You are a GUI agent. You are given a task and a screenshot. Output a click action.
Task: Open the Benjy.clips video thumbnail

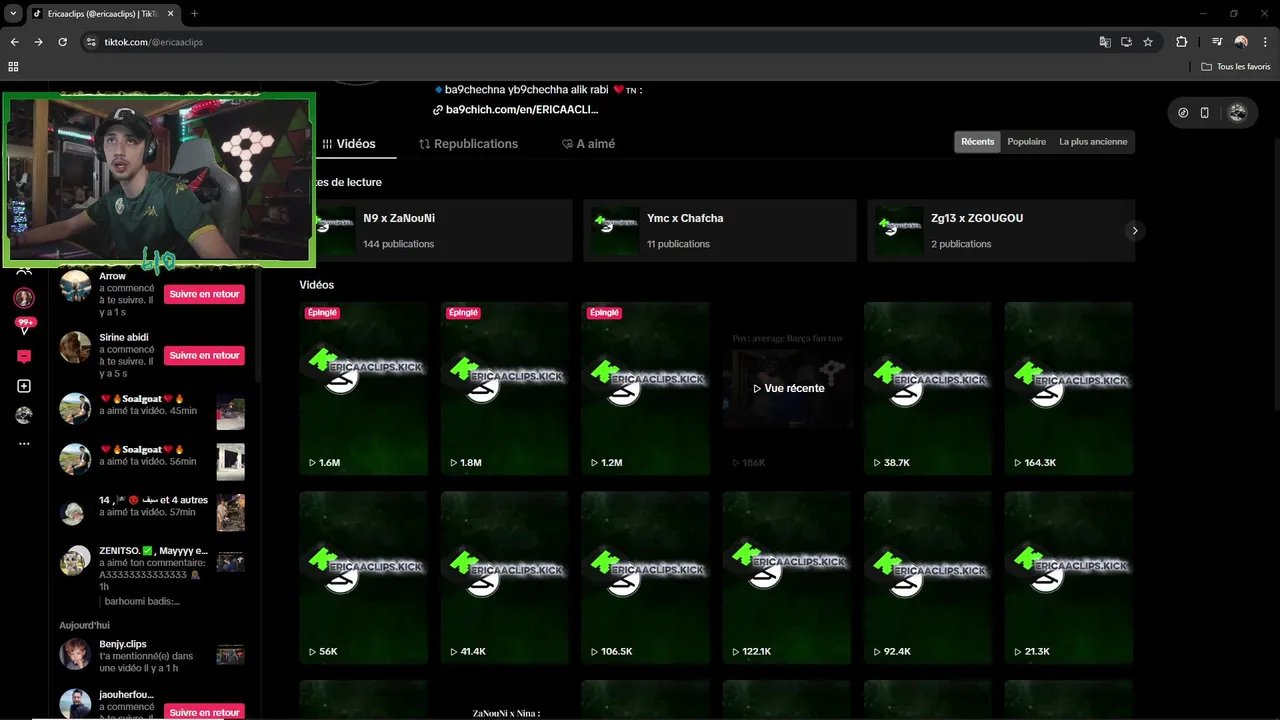point(230,655)
